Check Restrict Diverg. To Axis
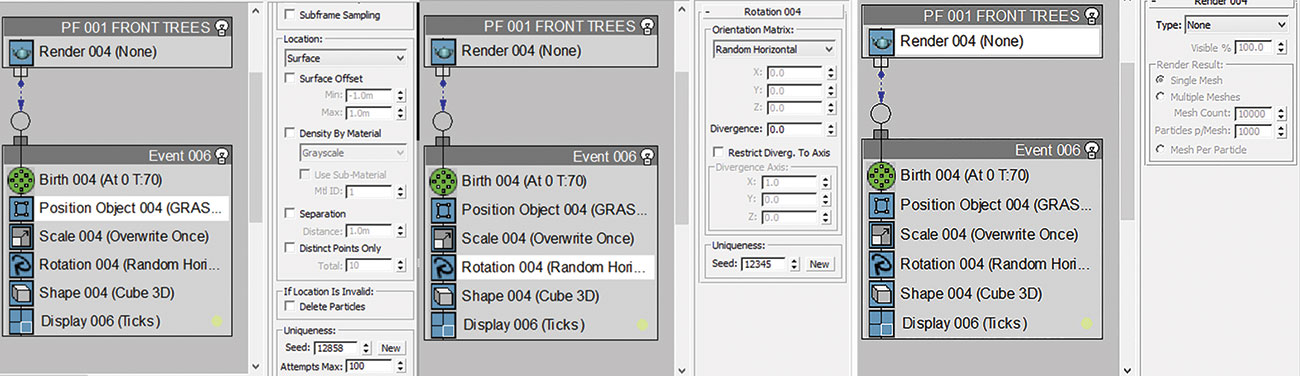Viewport: 1300px width, 376px height. (x=718, y=152)
